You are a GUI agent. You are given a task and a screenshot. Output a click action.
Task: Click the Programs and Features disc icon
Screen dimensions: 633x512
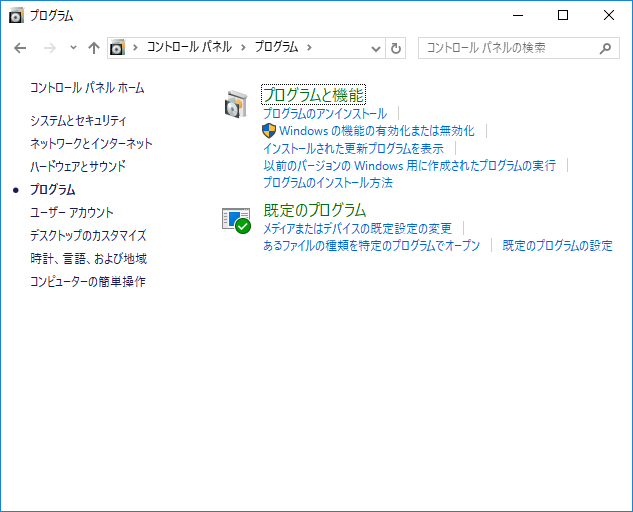(x=236, y=103)
